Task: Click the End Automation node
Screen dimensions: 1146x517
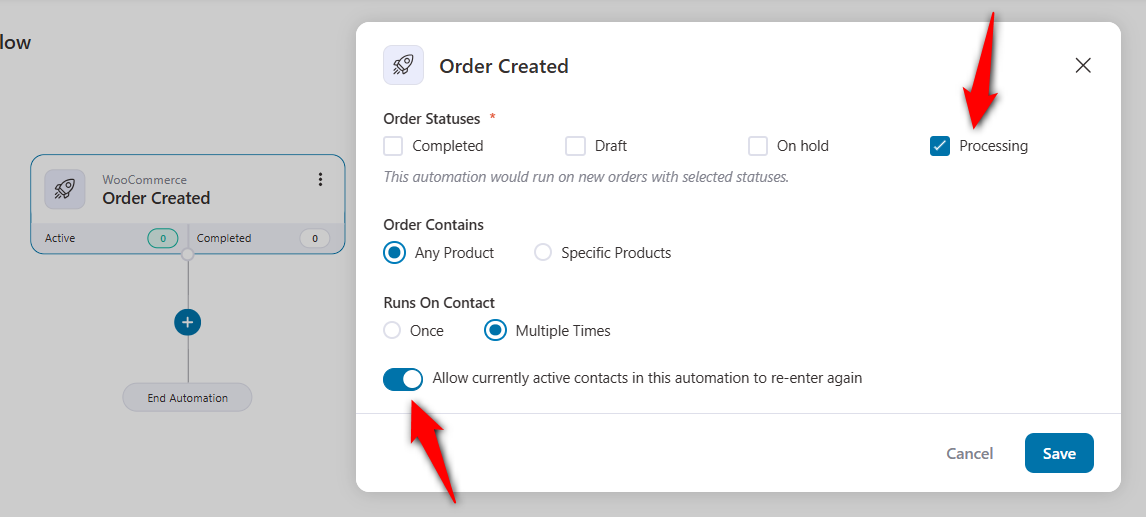Action: coord(187,398)
